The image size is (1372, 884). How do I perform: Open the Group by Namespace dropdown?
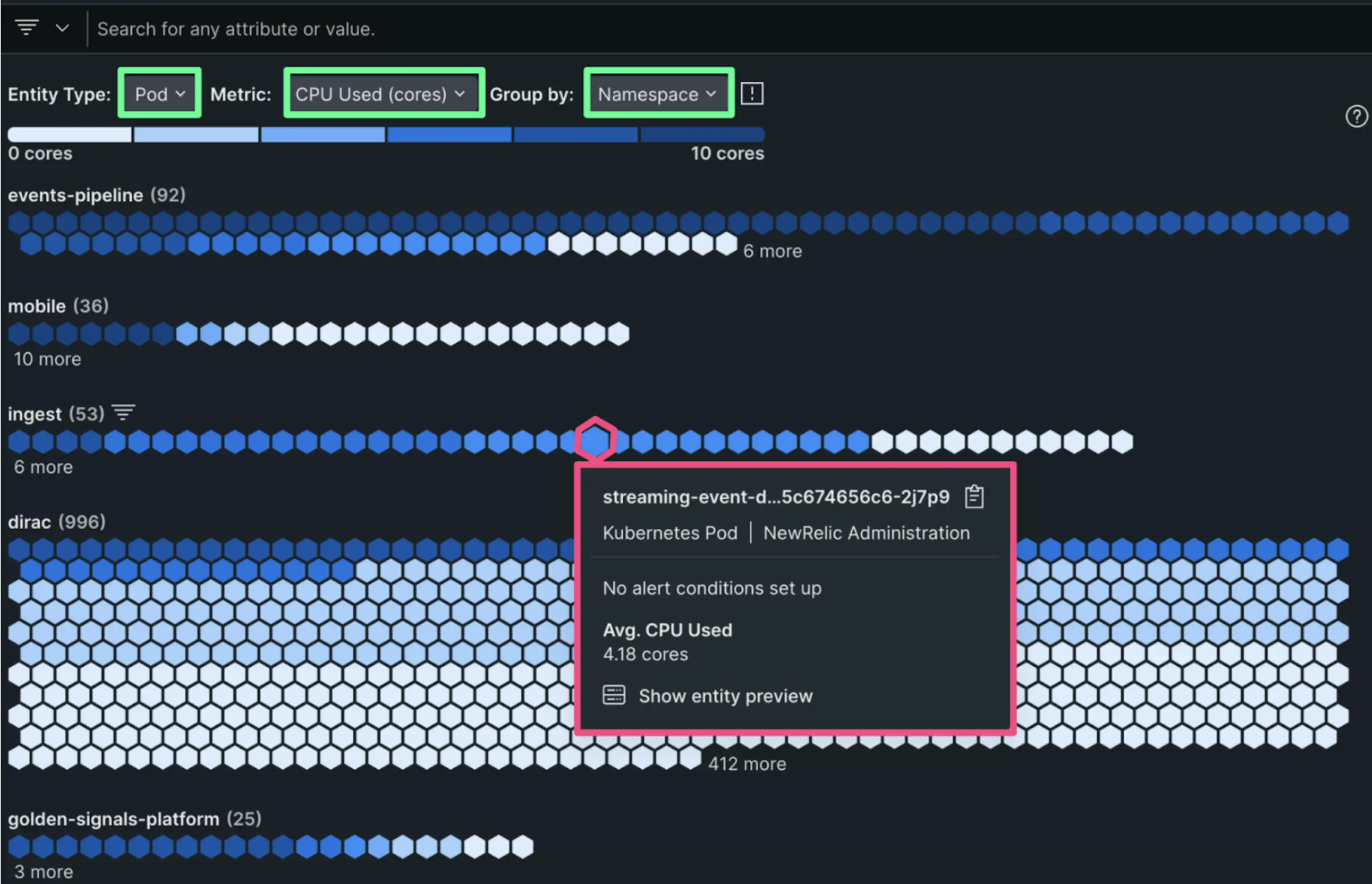[x=657, y=94]
